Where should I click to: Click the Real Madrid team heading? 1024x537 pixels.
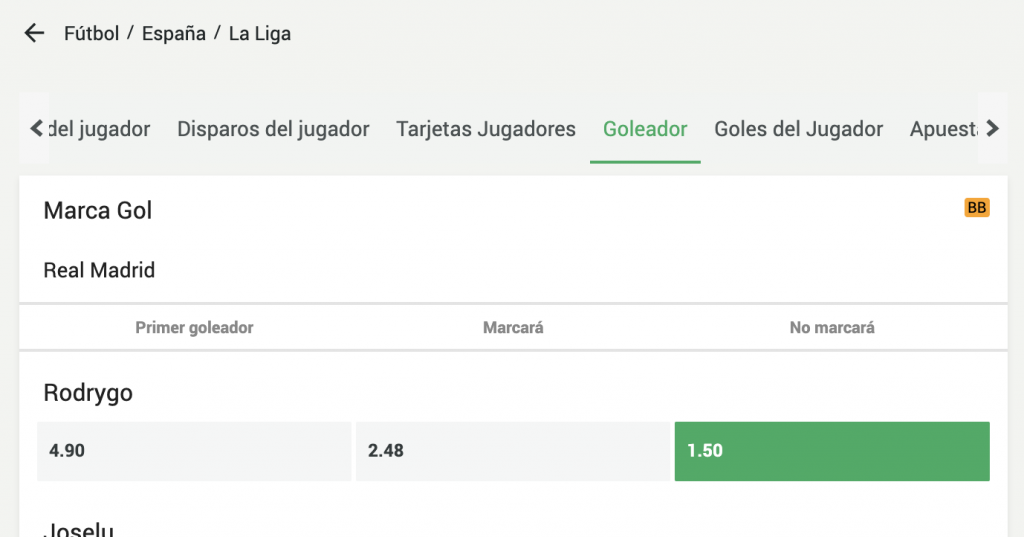pos(99,270)
